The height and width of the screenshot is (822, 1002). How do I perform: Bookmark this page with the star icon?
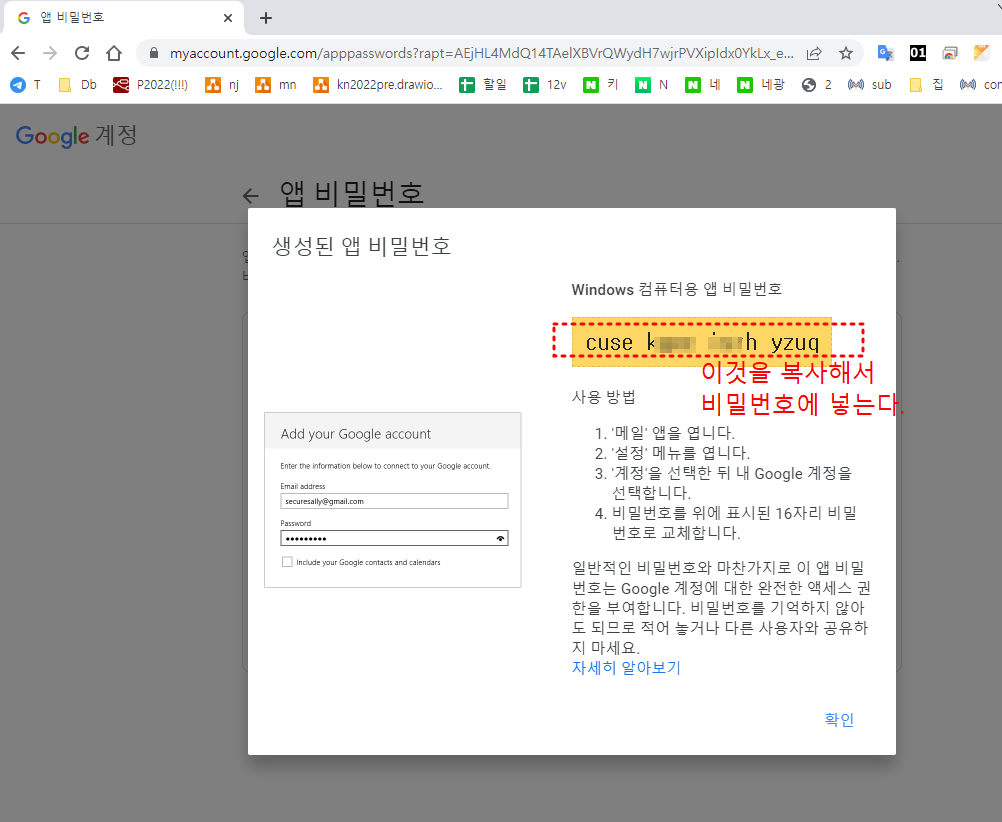point(846,53)
